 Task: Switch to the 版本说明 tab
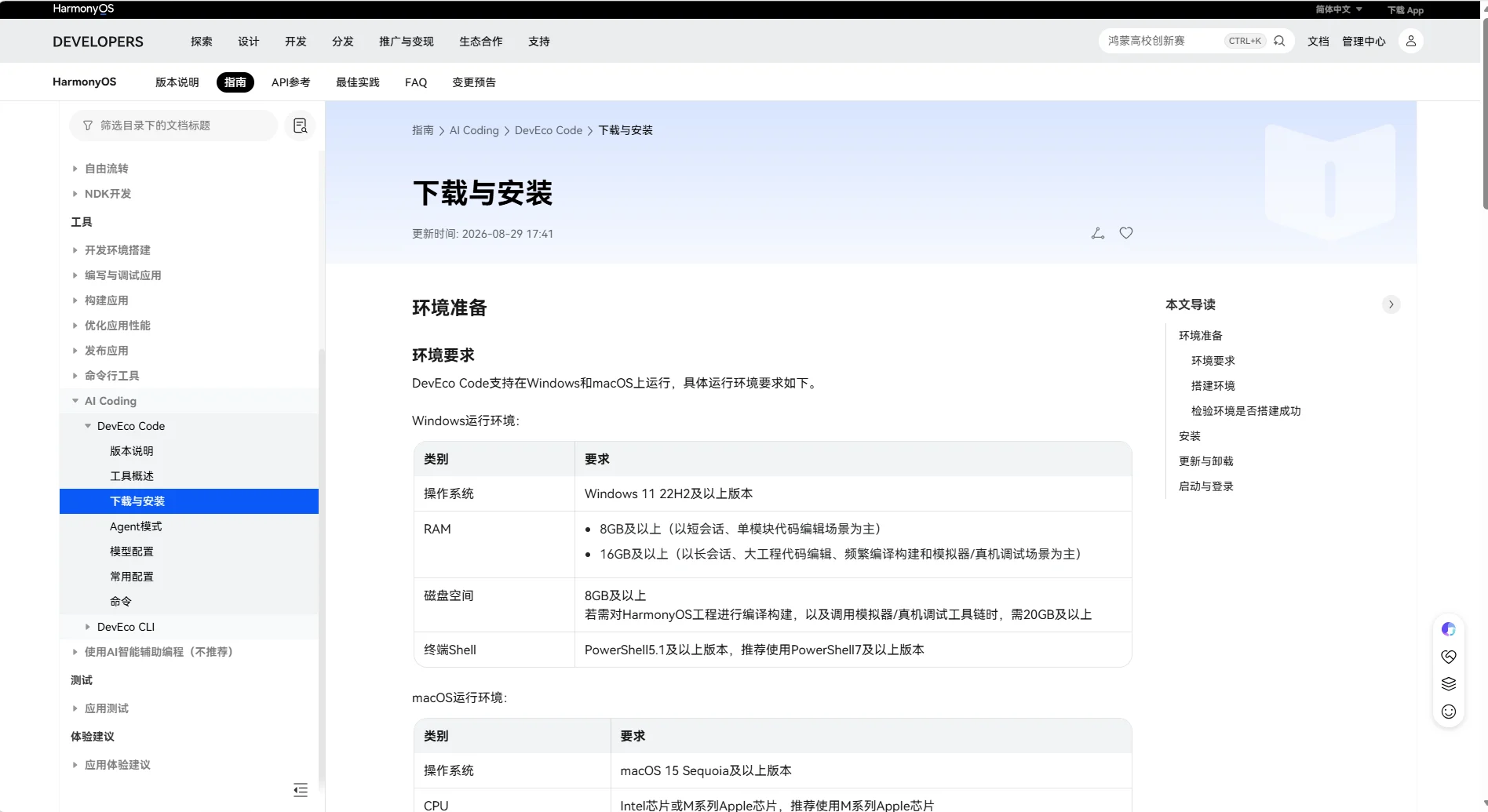coord(177,82)
